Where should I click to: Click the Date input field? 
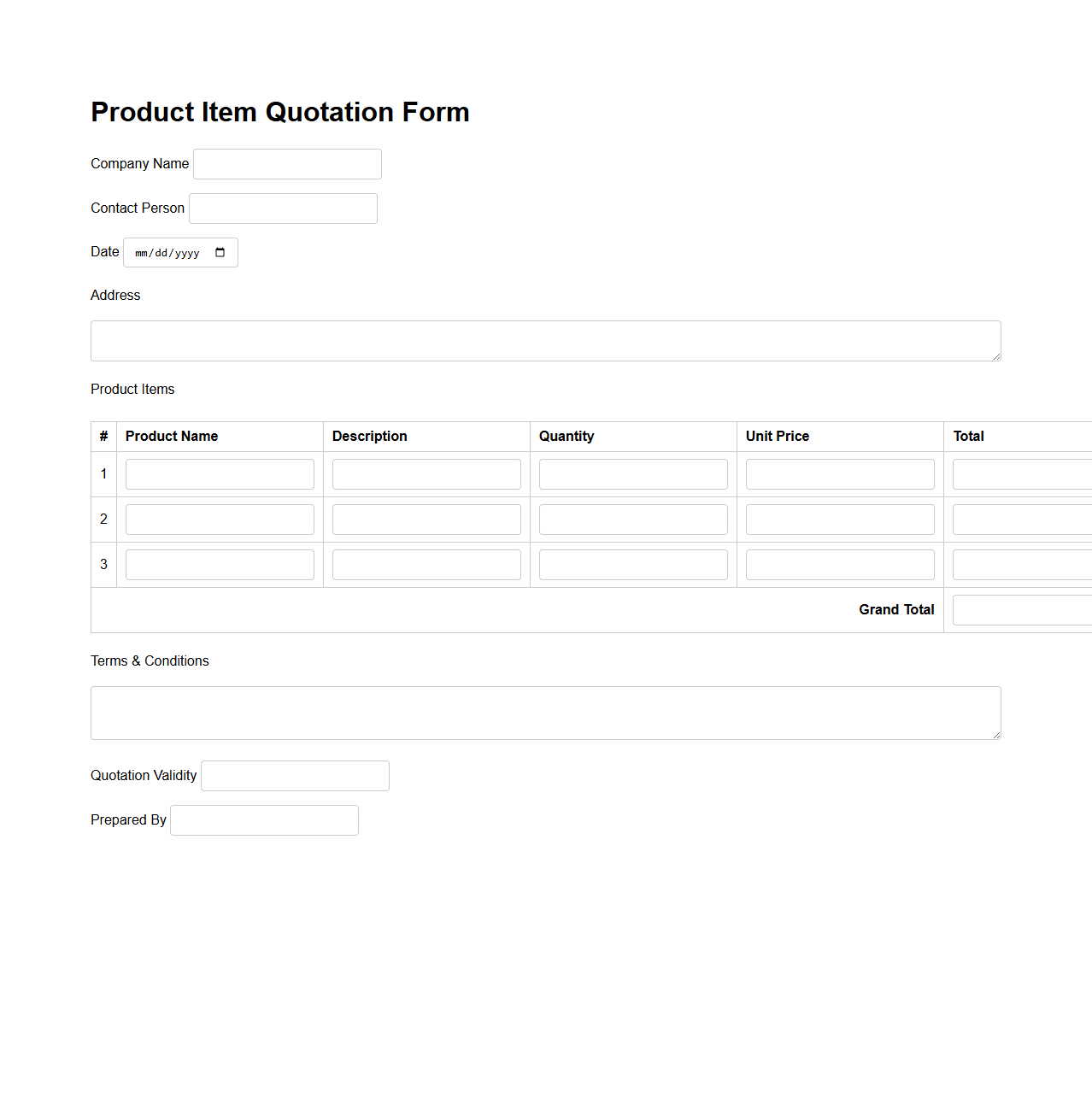[x=168, y=252]
